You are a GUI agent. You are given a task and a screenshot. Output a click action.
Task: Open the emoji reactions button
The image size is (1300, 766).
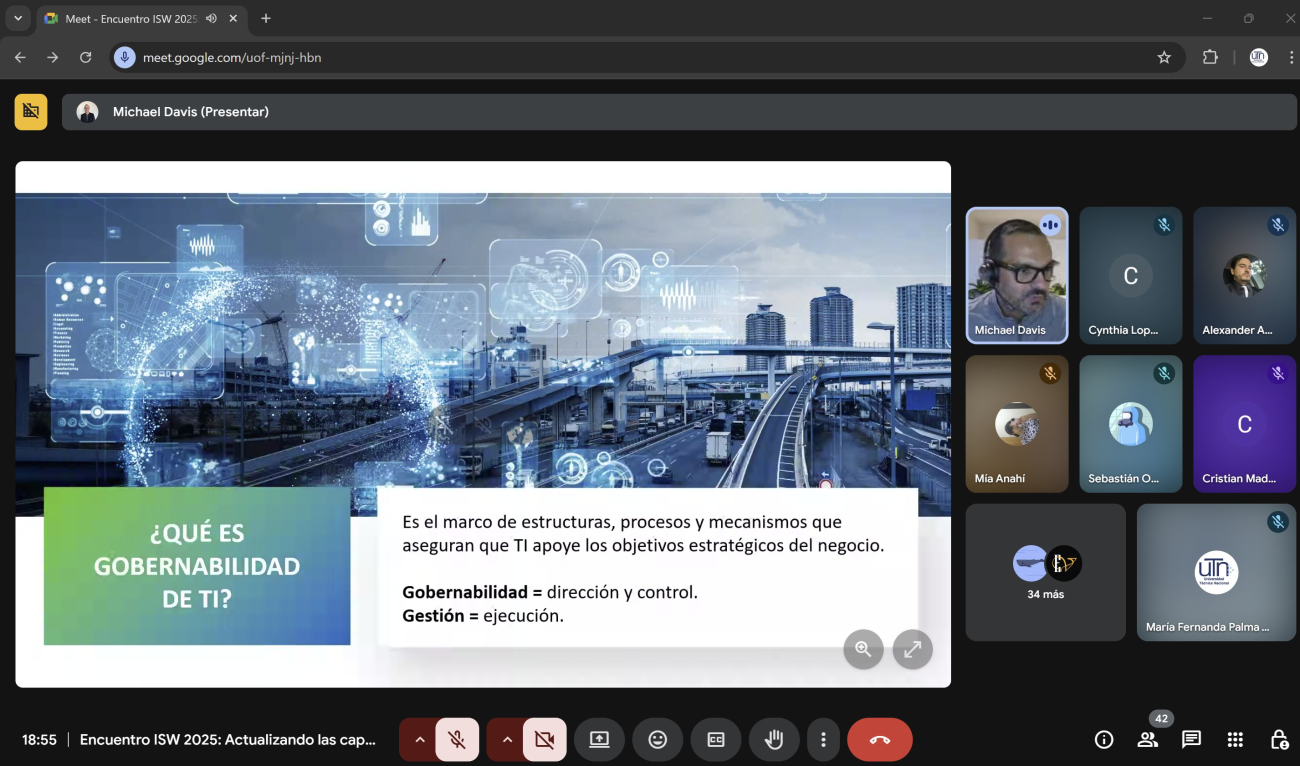click(x=657, y=740)
